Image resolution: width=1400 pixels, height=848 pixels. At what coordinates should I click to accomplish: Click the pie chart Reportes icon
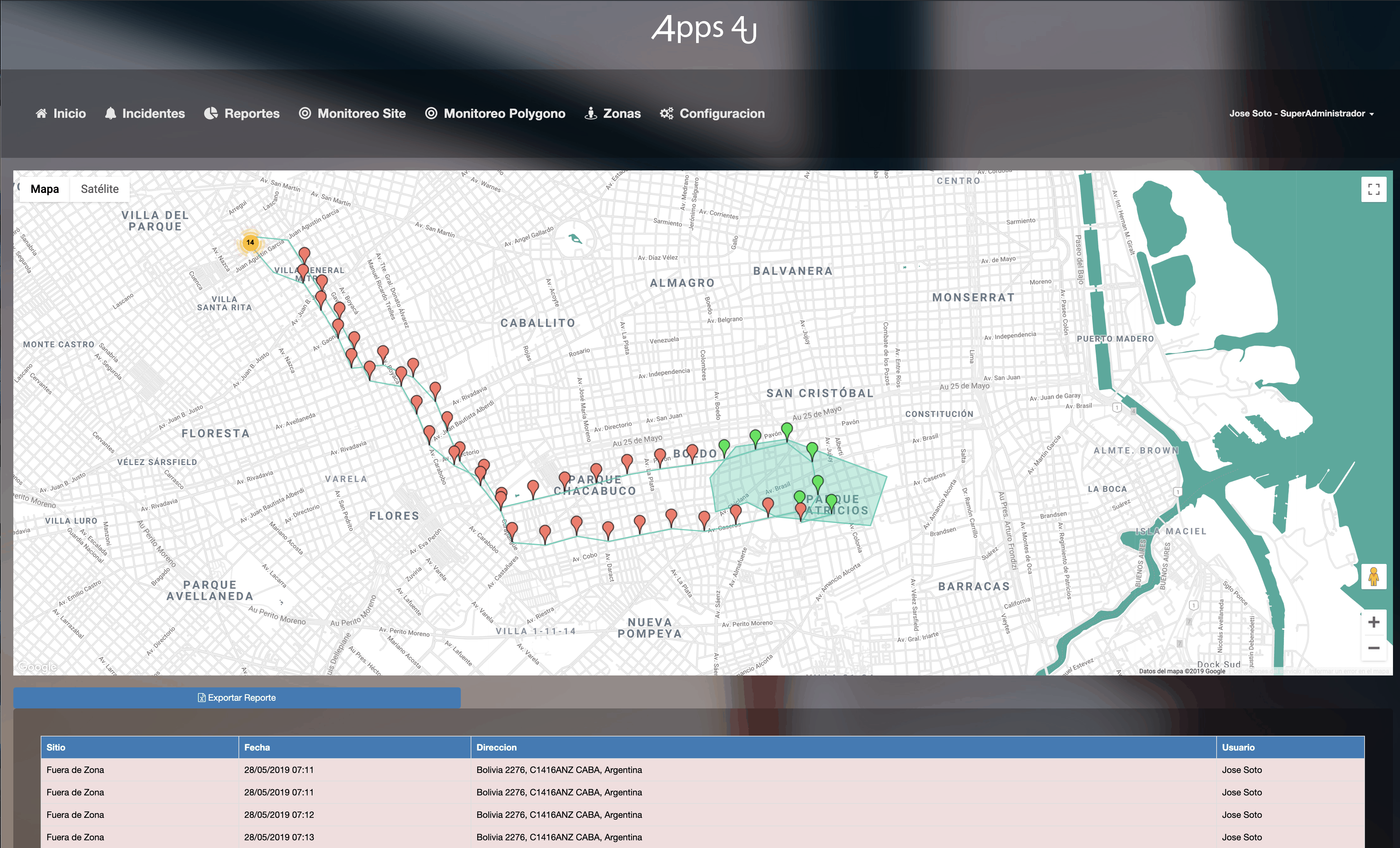(211, 113)
